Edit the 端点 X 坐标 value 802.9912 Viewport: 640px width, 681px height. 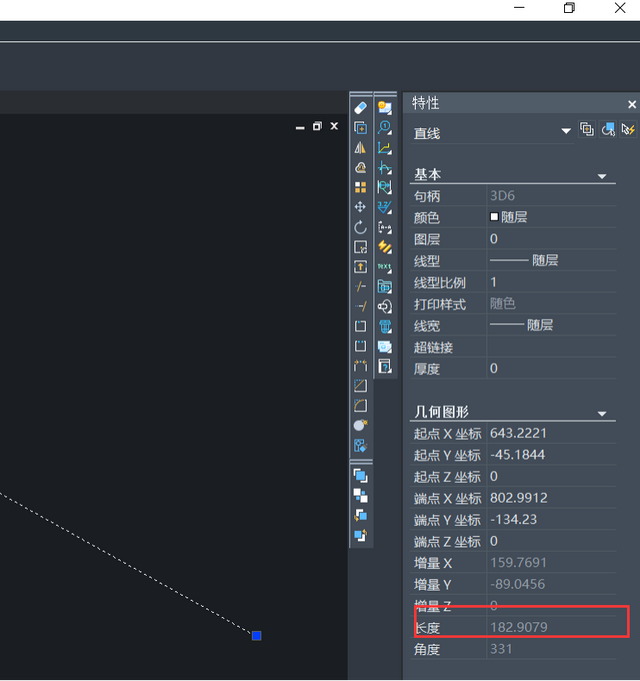click(x=551, y=498)
